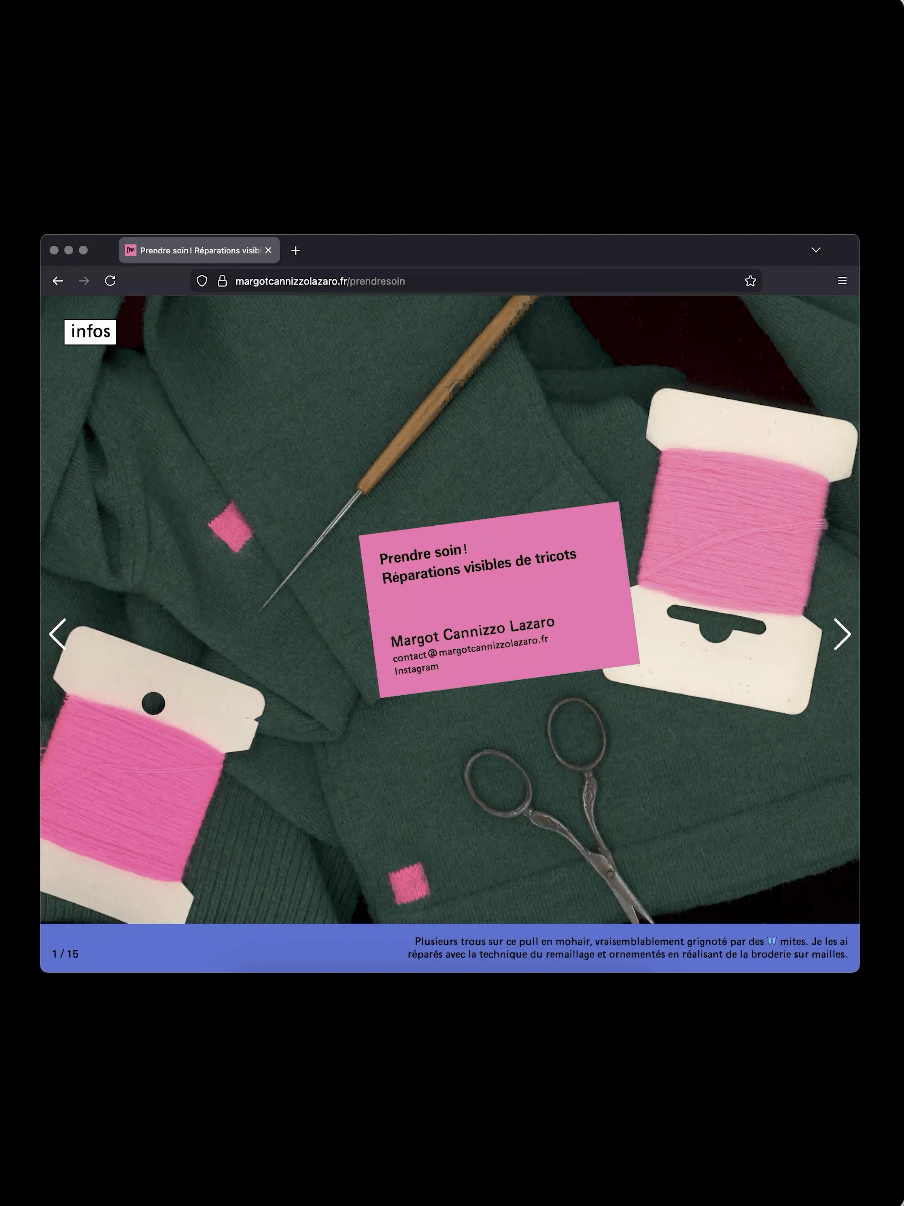The width and height of the screenshot is (904, 1206).
Task: Open the infos panel button
Action: point(90,332)
